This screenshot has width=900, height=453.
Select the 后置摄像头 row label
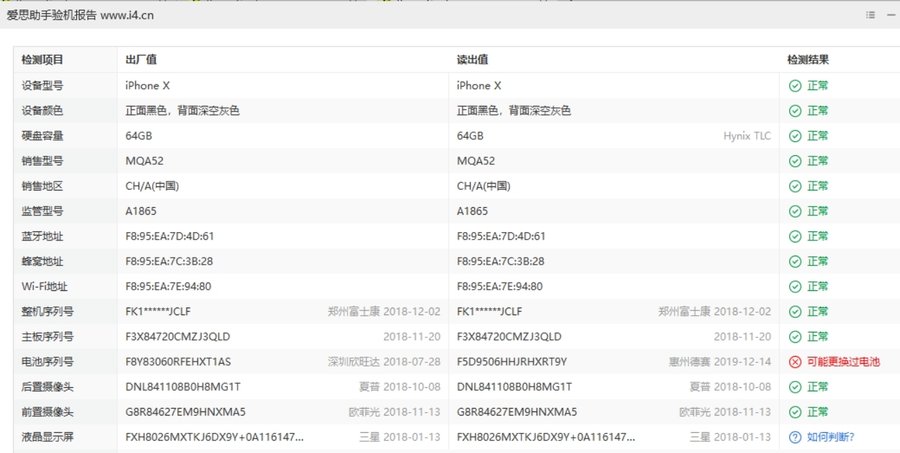click(48, 387)
